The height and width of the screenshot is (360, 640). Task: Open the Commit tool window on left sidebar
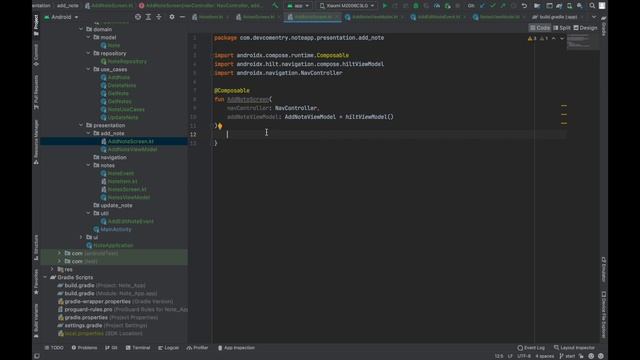click(x=36, y=55)
